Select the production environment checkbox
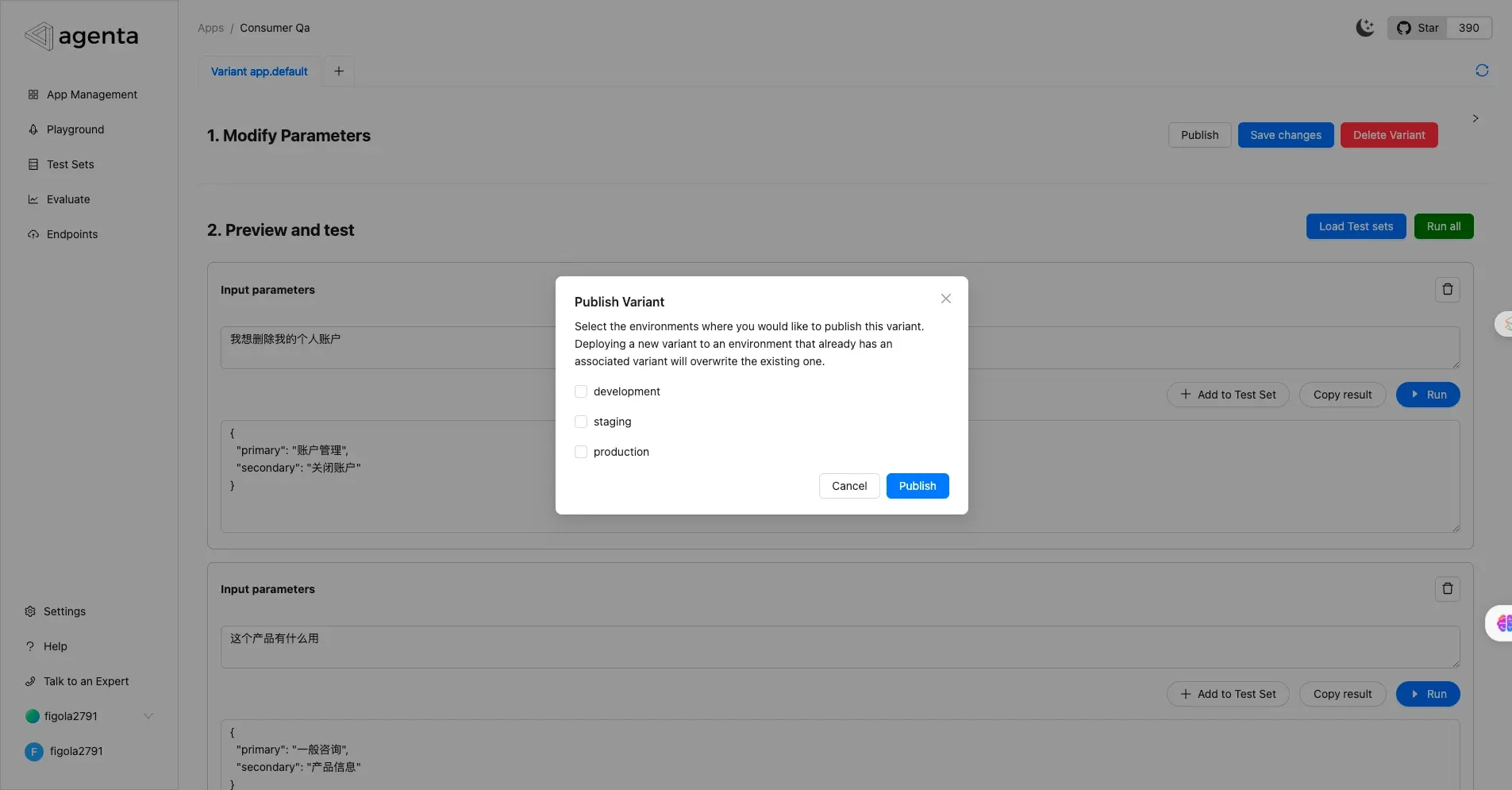 click(x=581, y=452)
